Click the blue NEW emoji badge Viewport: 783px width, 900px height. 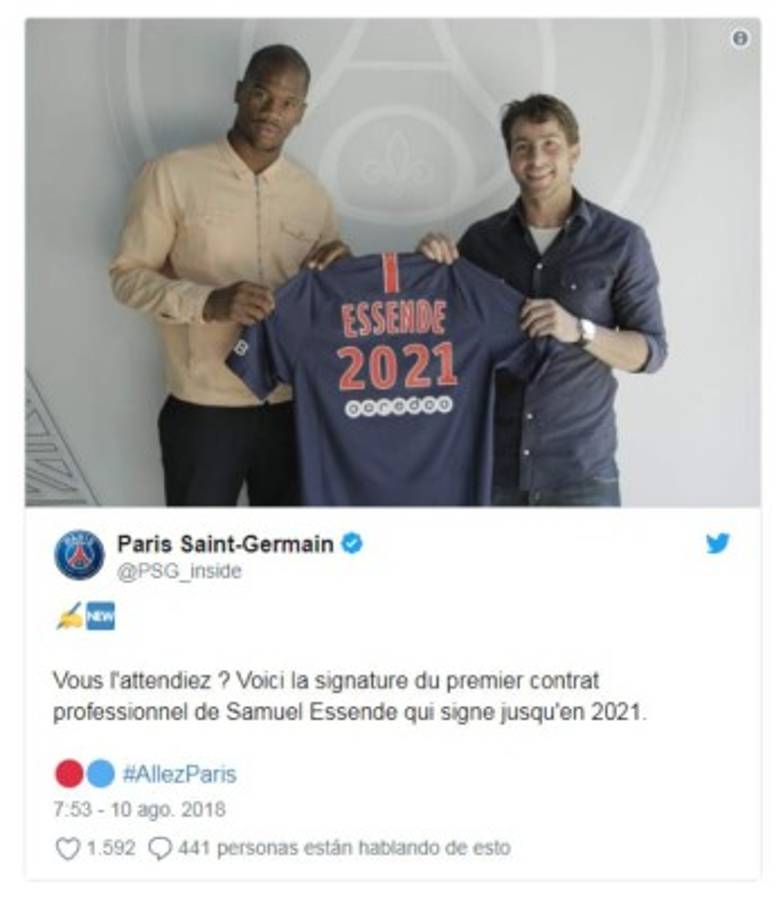100,616
